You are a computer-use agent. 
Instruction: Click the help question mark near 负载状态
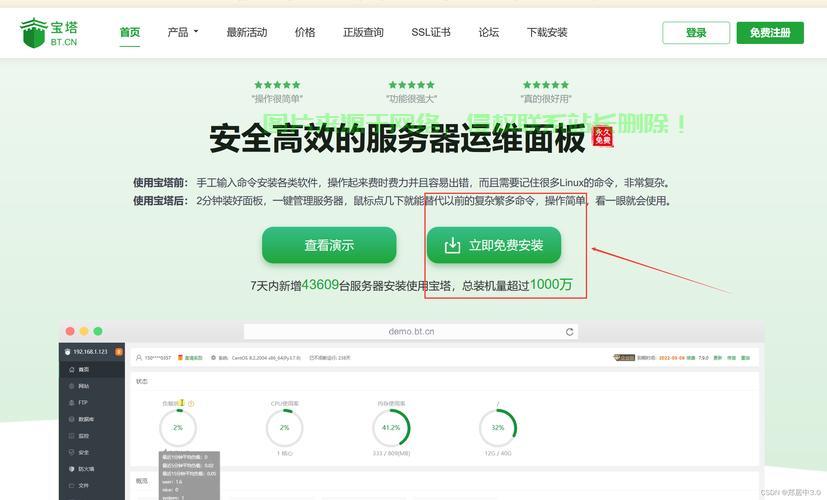pos(191,403)
